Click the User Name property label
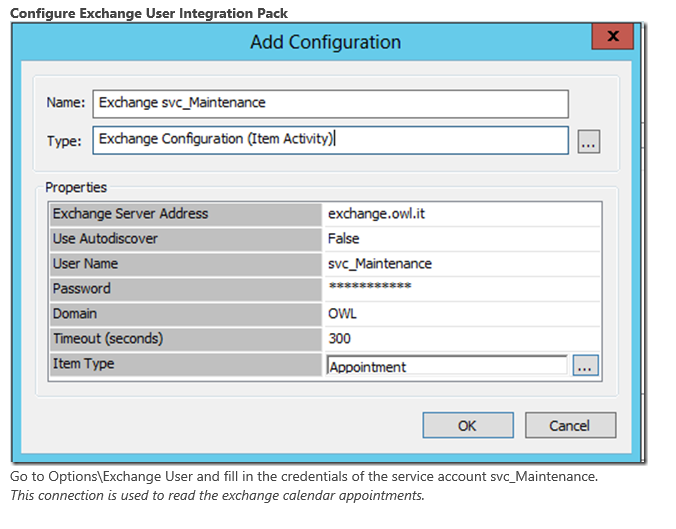This screenshot has width=676, height=529. click(186, 264)
